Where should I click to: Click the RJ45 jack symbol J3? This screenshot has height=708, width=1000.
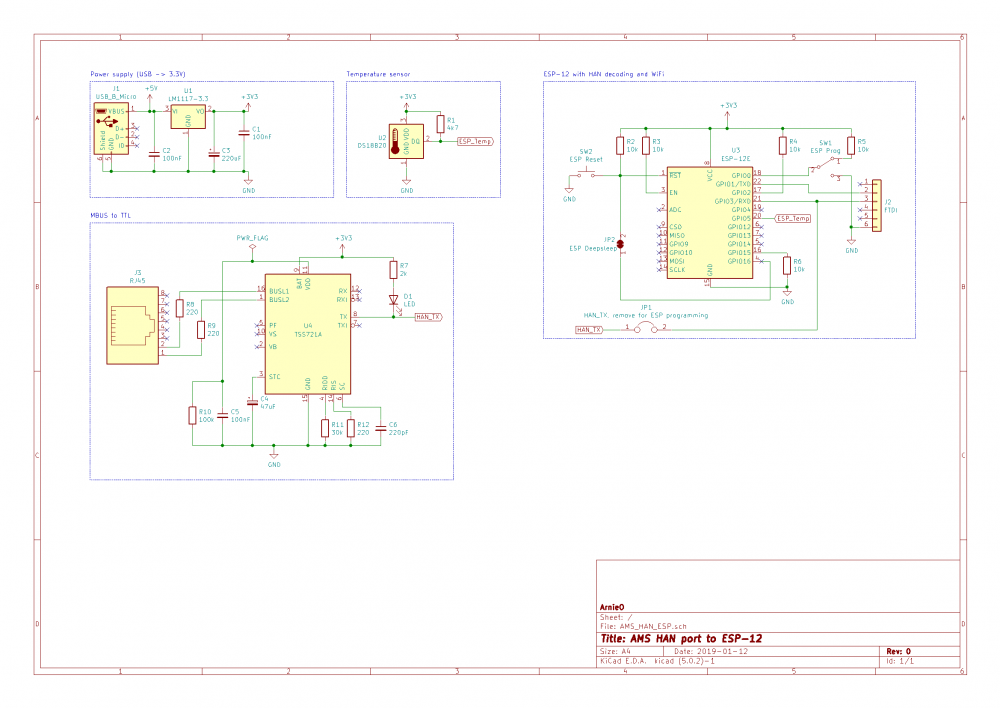132,318
